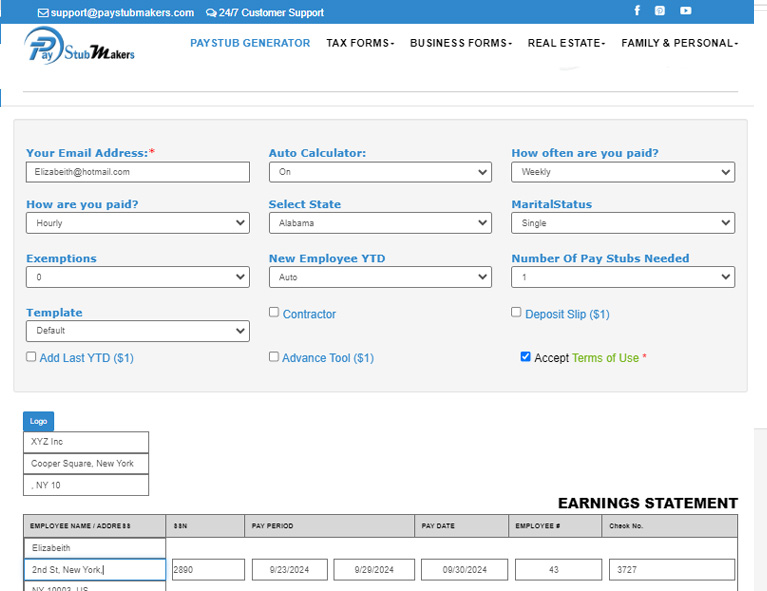This screenshot has height=591, width=767.
Task: Go to PAYSTUB GENERATOR menu item
Action: (x=250, y=43)
